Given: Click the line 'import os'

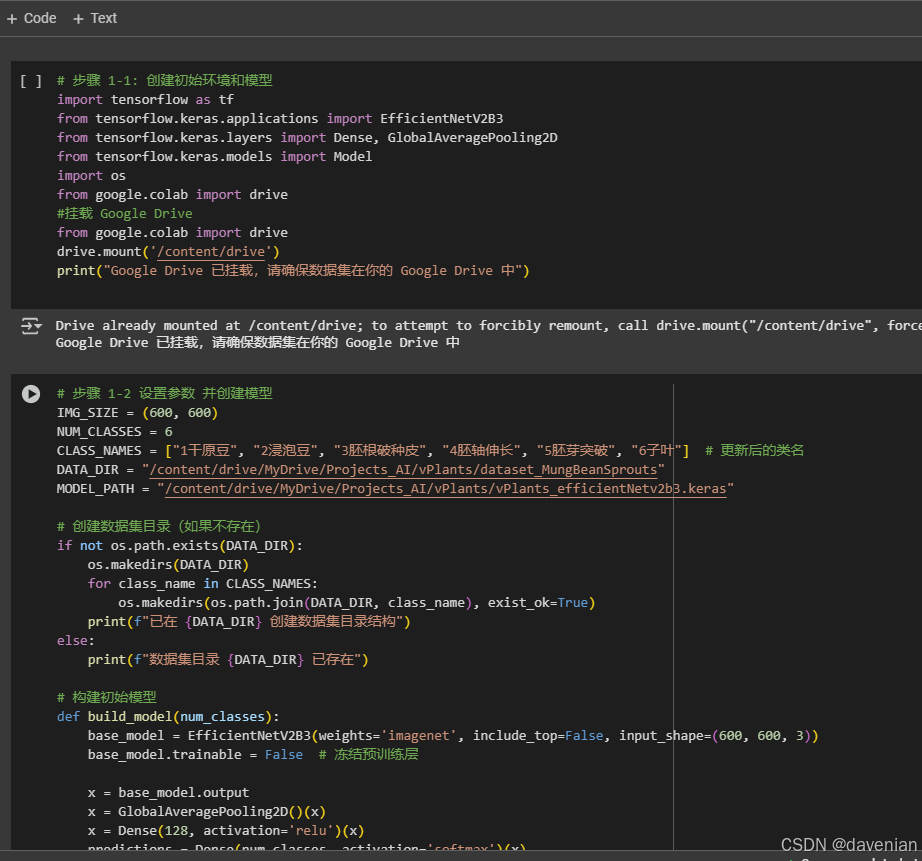Looking at the screenshot, I should [x=91, y=176].
